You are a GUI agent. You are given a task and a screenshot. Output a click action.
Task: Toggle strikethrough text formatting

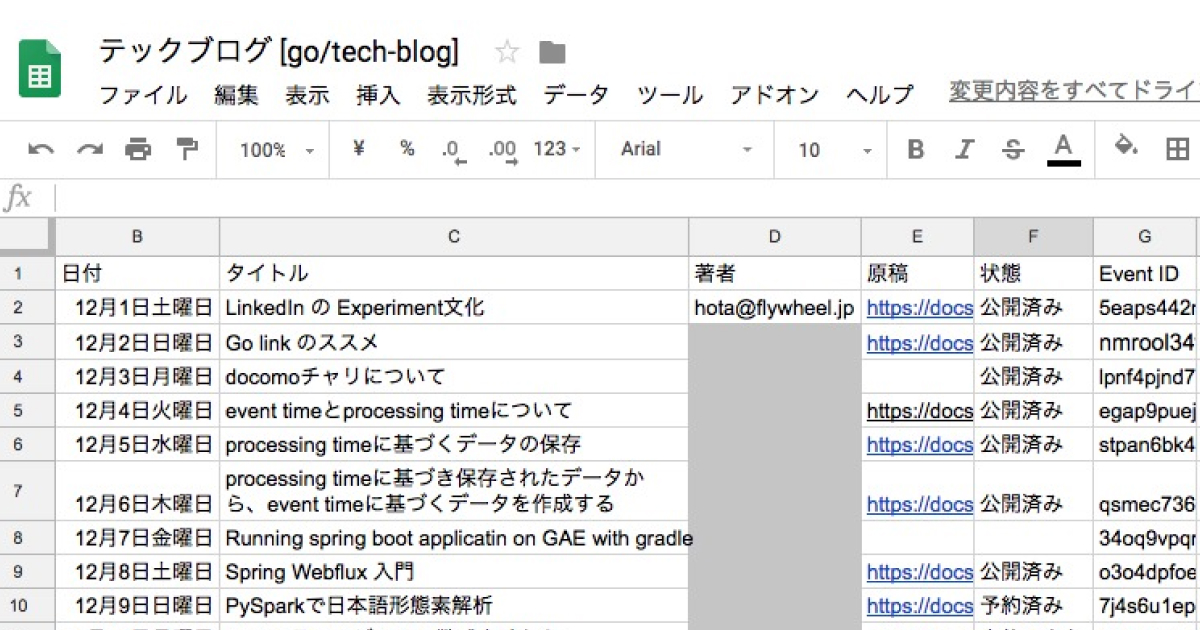tap(1013, 150)
